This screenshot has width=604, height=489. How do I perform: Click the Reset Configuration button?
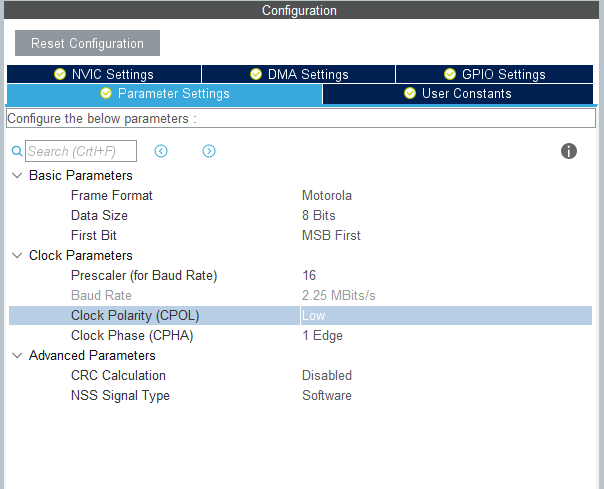coord(87,43)
